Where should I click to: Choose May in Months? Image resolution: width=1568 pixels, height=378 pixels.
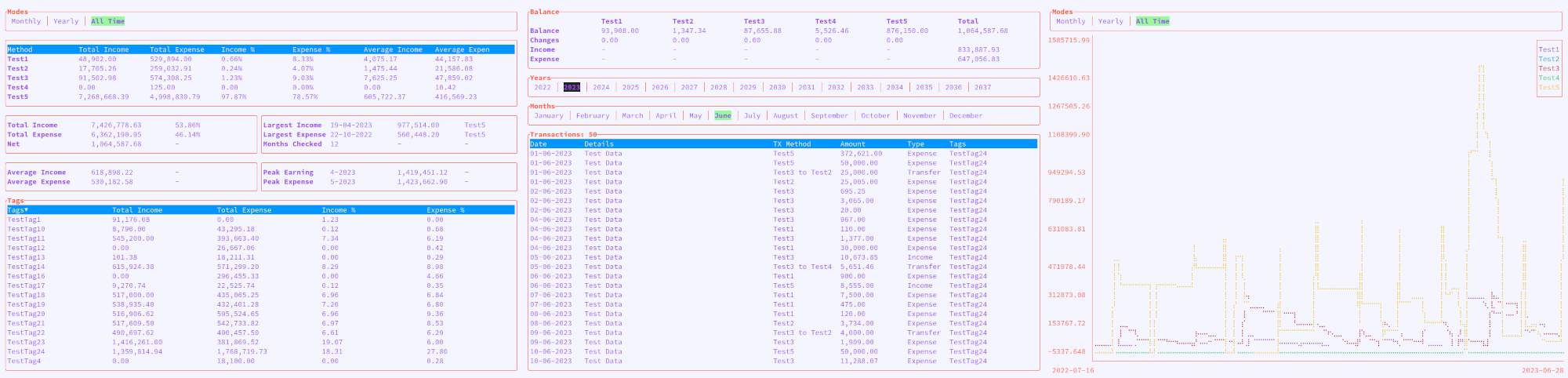point(695,115)
